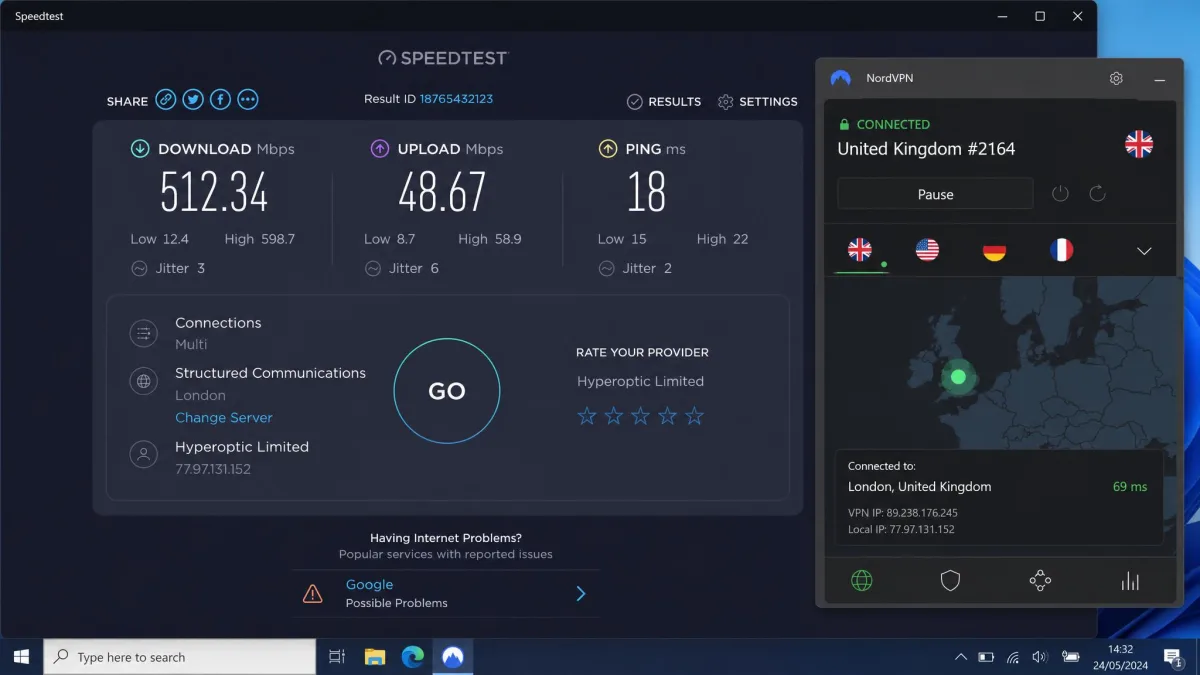Image resolution: width=1200 pixels, height=675 pixels.
Task: Open notification center icon
Action: tap(1173, 657)
